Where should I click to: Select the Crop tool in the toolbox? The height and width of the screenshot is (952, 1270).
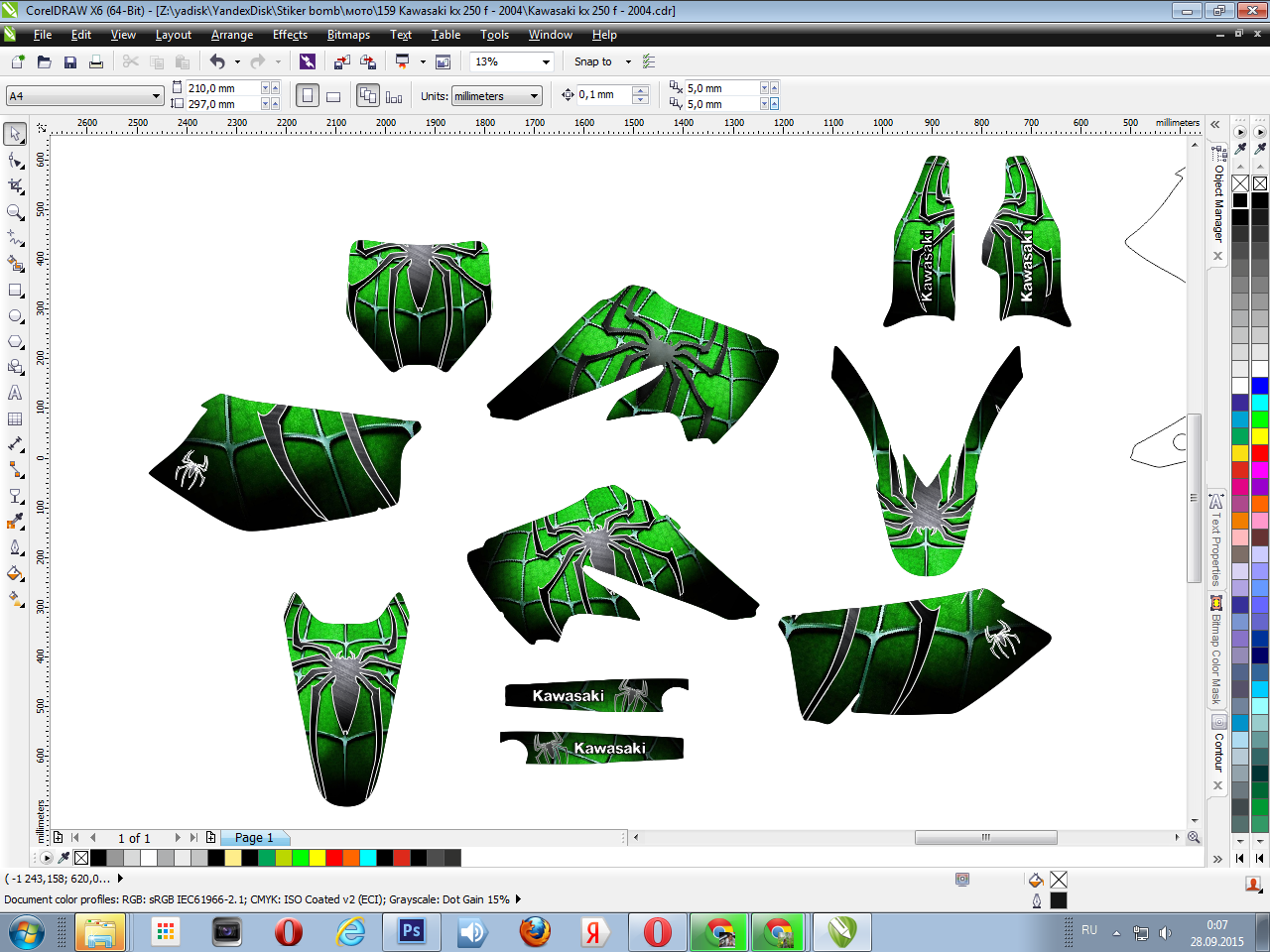(15, 186)
